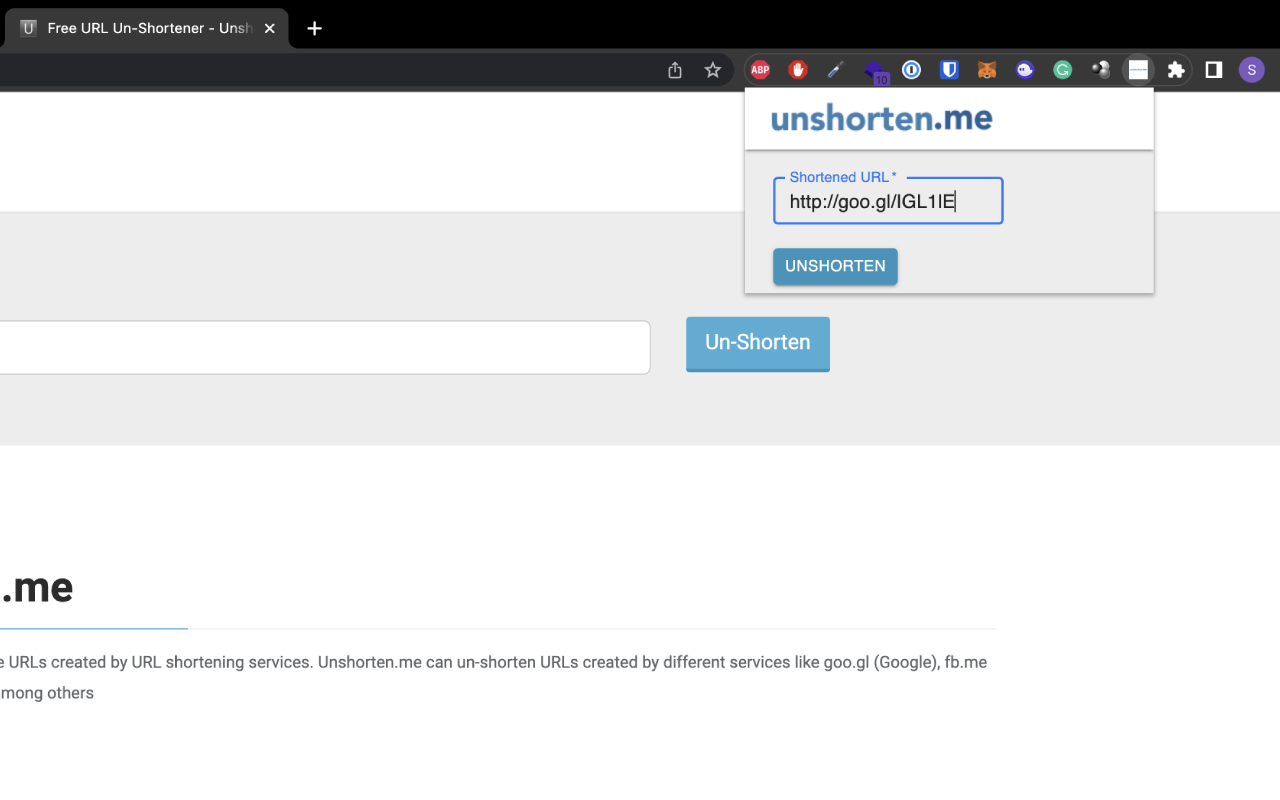Image resolution: width=1280 pixels, height=800 pixels.
Task: Open the browser profile avatar S
Action: [1251, 70]
